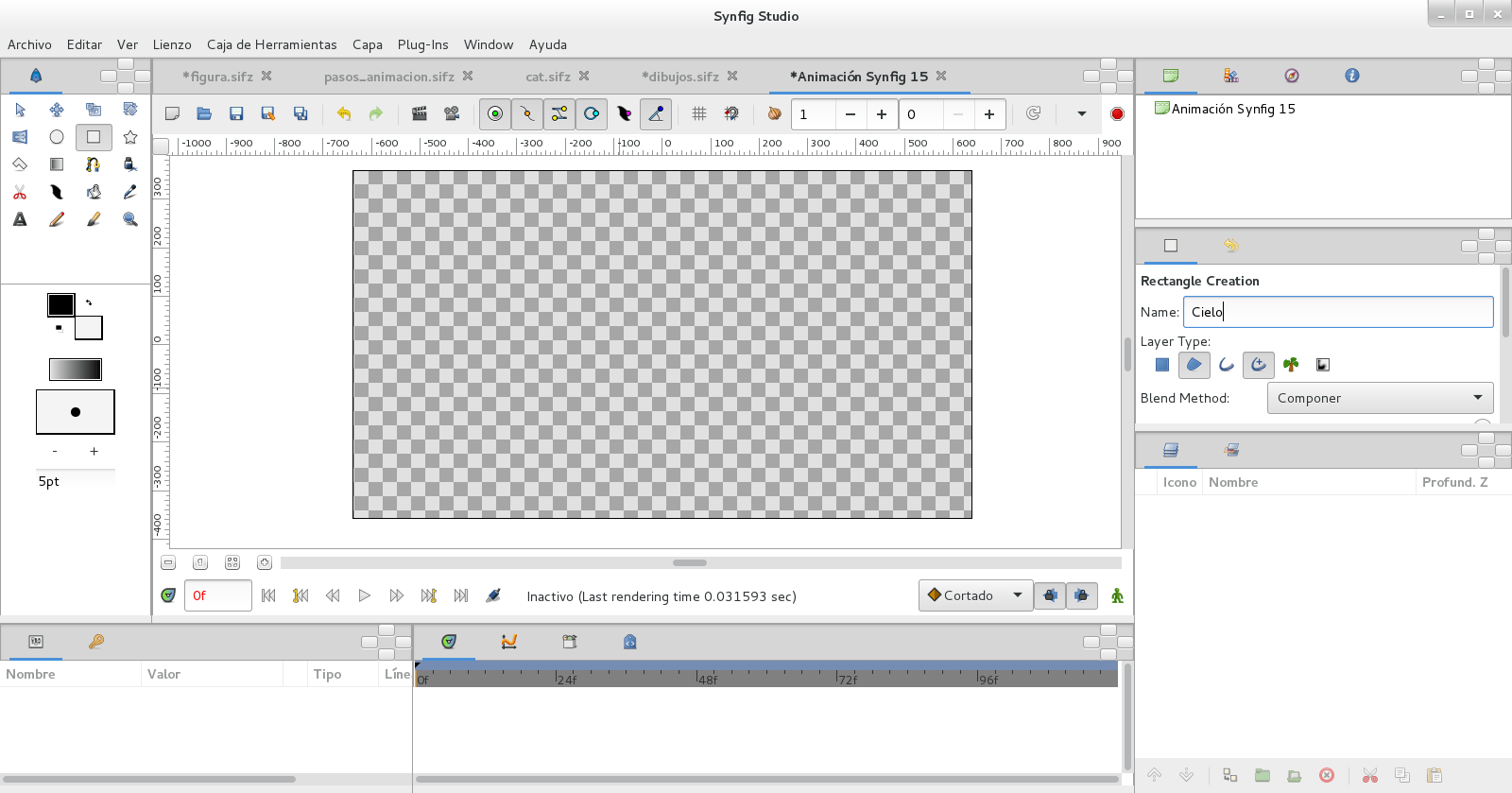
Task: Open the Capa menu
Action: coord(367,44)
